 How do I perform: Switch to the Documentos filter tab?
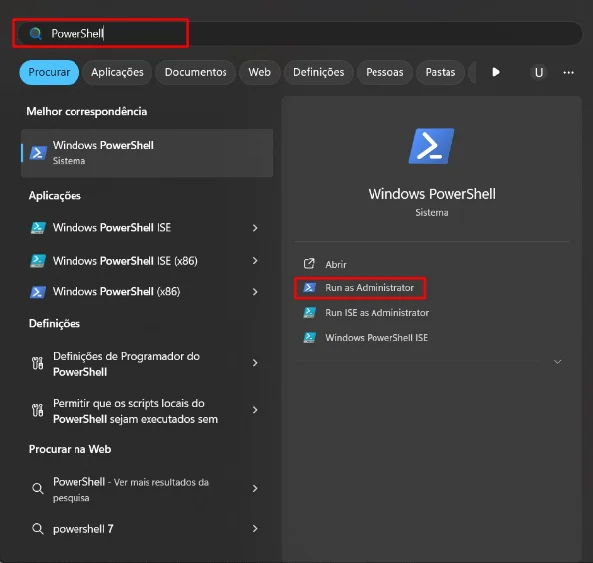coord(196,72)
